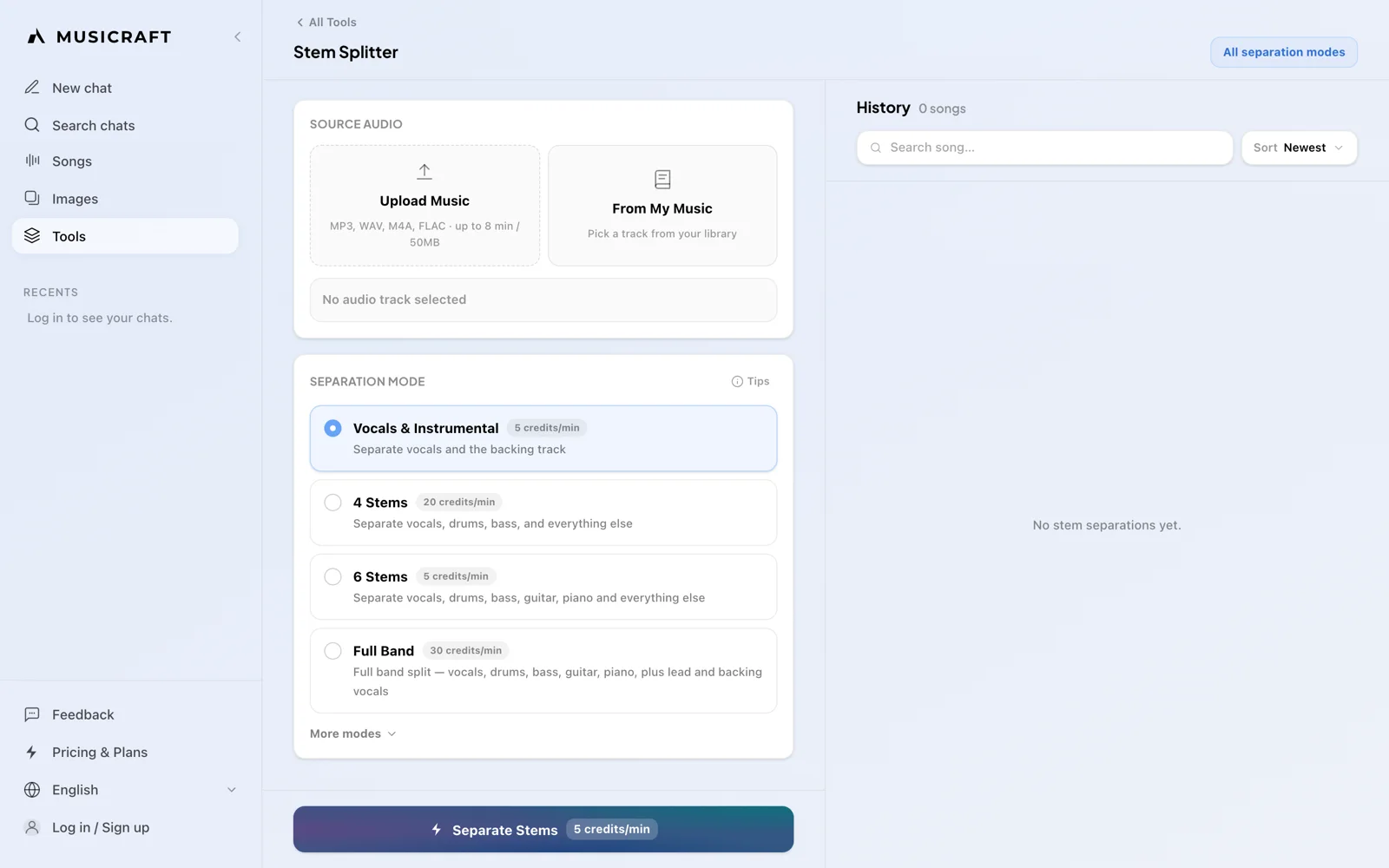Click the Log in user icon

coord(32,827)
